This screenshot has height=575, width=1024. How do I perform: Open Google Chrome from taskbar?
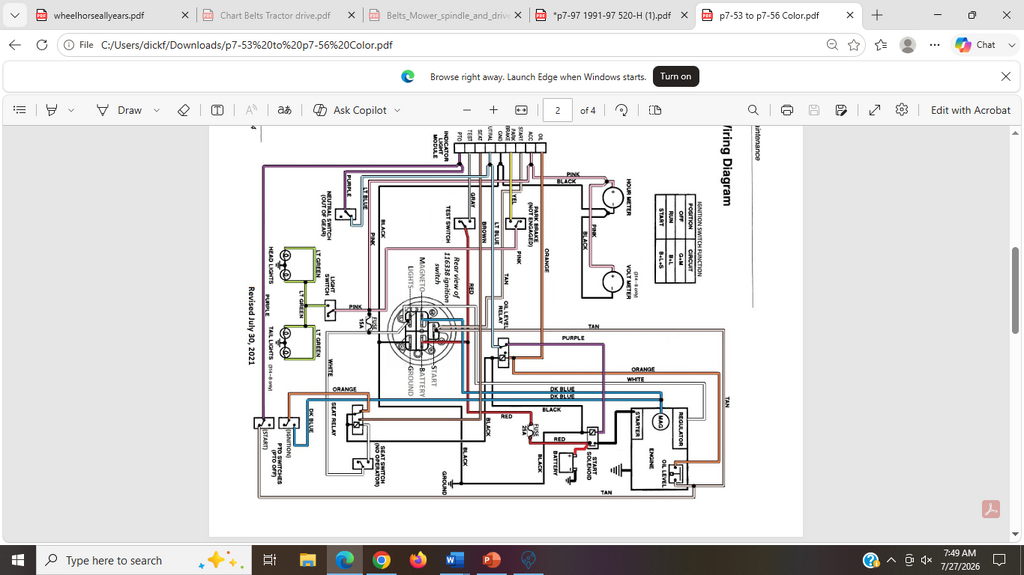click(381, 560)
